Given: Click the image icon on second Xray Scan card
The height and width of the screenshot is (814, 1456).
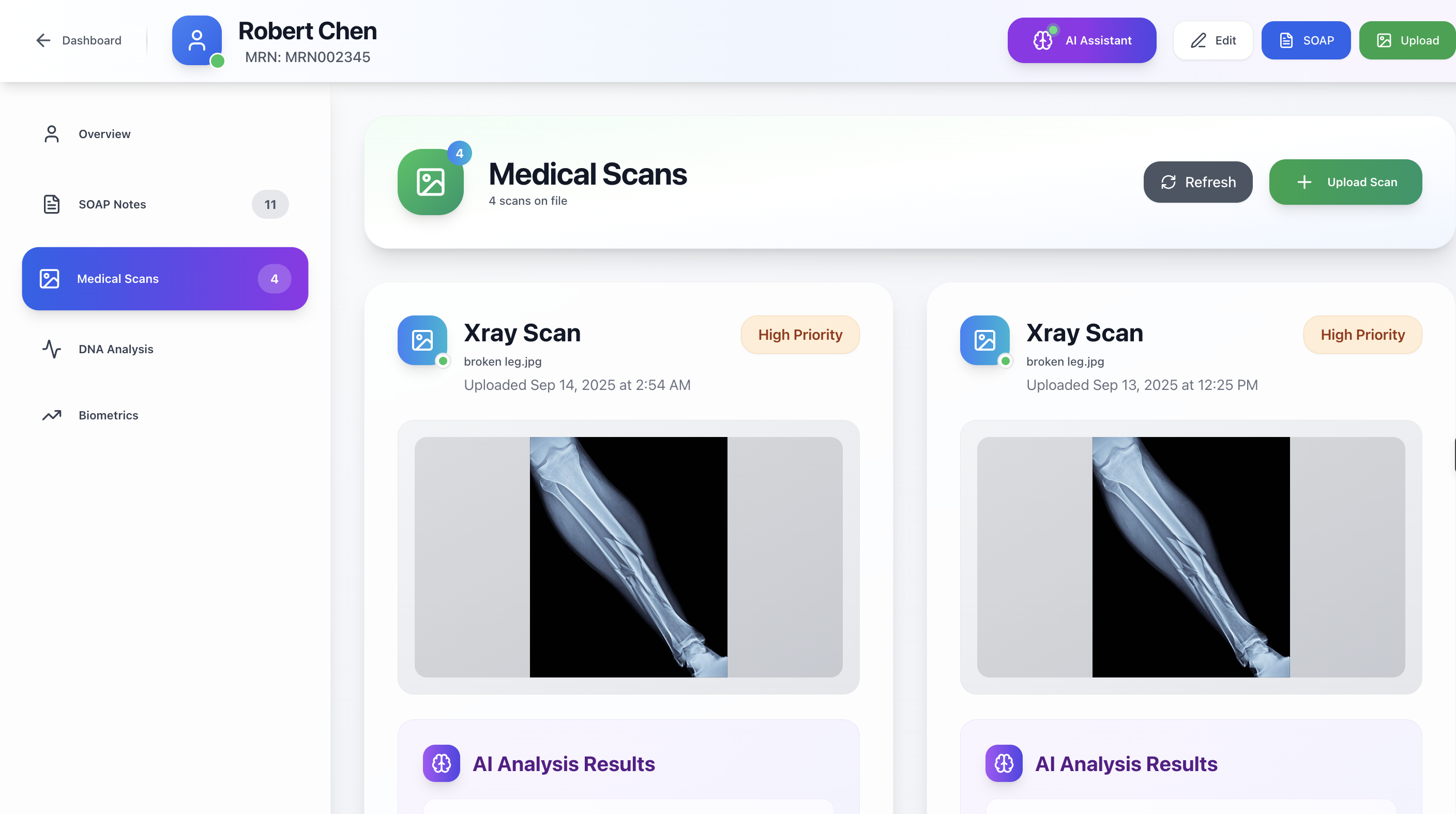Looking at the screenshot, I should pyautogui.click(x=984, y=340).
